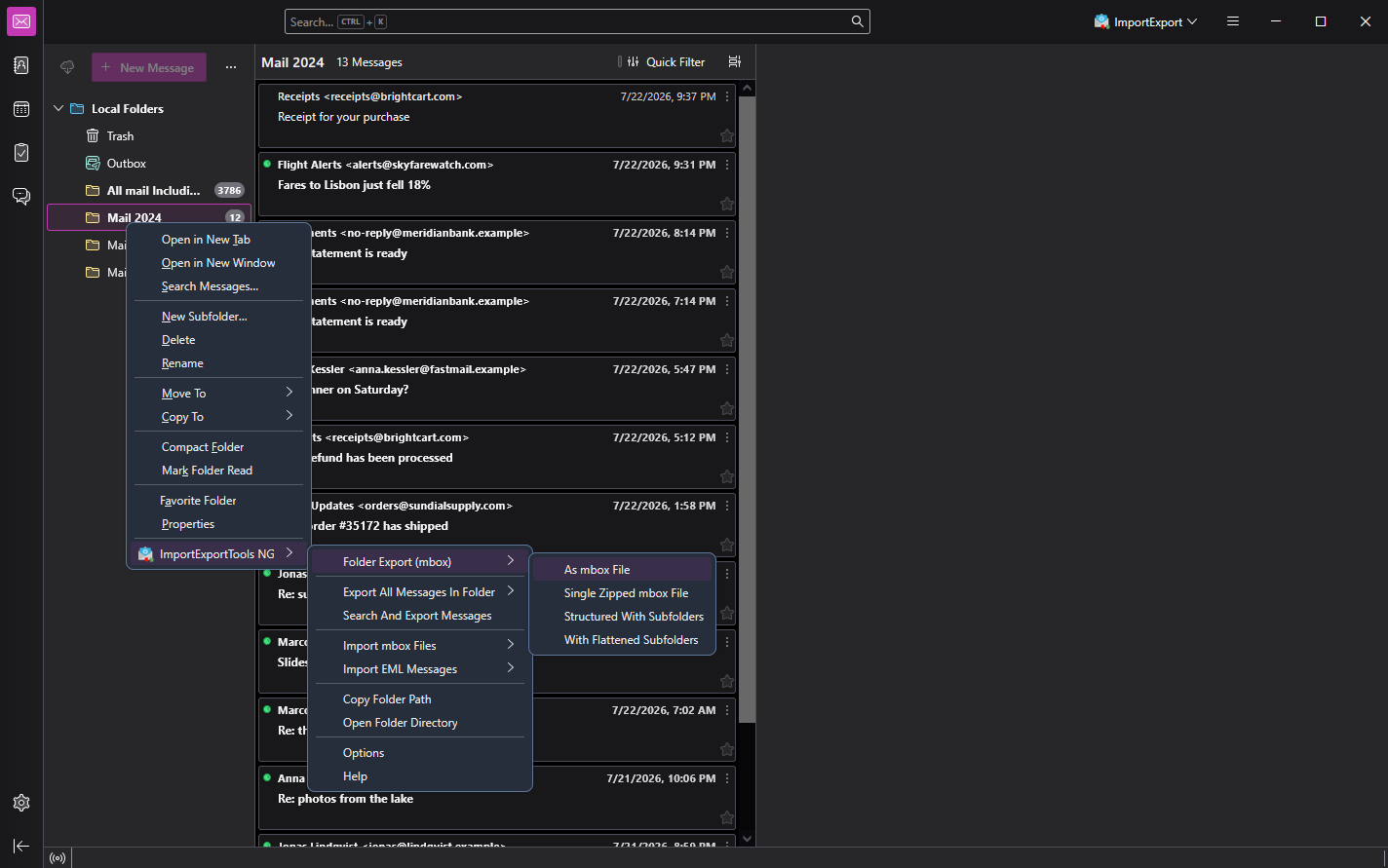Select With Flattened Subfolders export
The height and width of the screenshot is (868, 1388).
(x=622, y=639)
